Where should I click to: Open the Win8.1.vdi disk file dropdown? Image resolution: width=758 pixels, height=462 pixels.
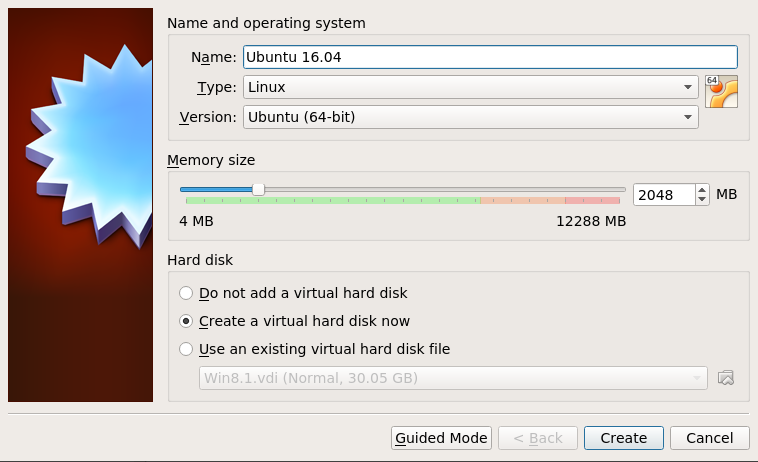click(x=453, y=377)
